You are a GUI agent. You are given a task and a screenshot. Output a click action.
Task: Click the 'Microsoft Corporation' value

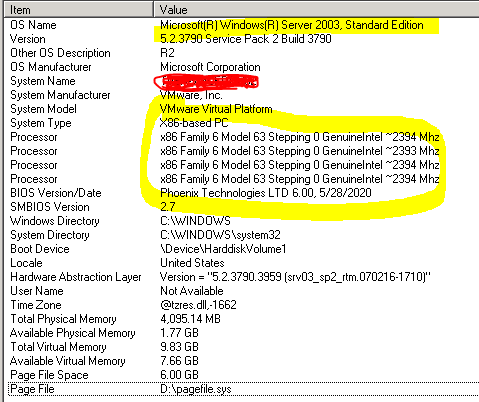click(x=210, y=67)
